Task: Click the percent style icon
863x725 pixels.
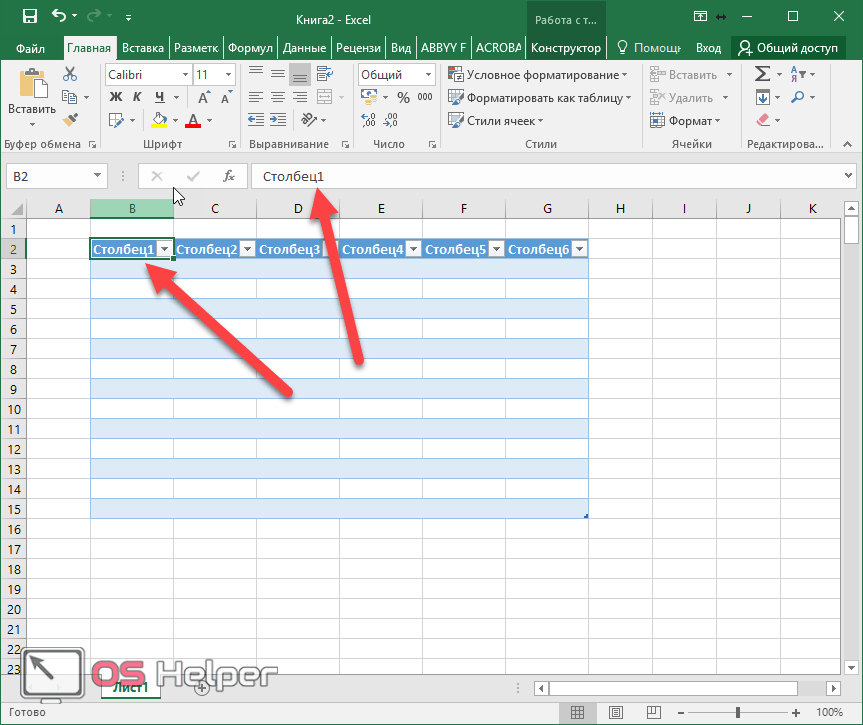Action: 403,97
